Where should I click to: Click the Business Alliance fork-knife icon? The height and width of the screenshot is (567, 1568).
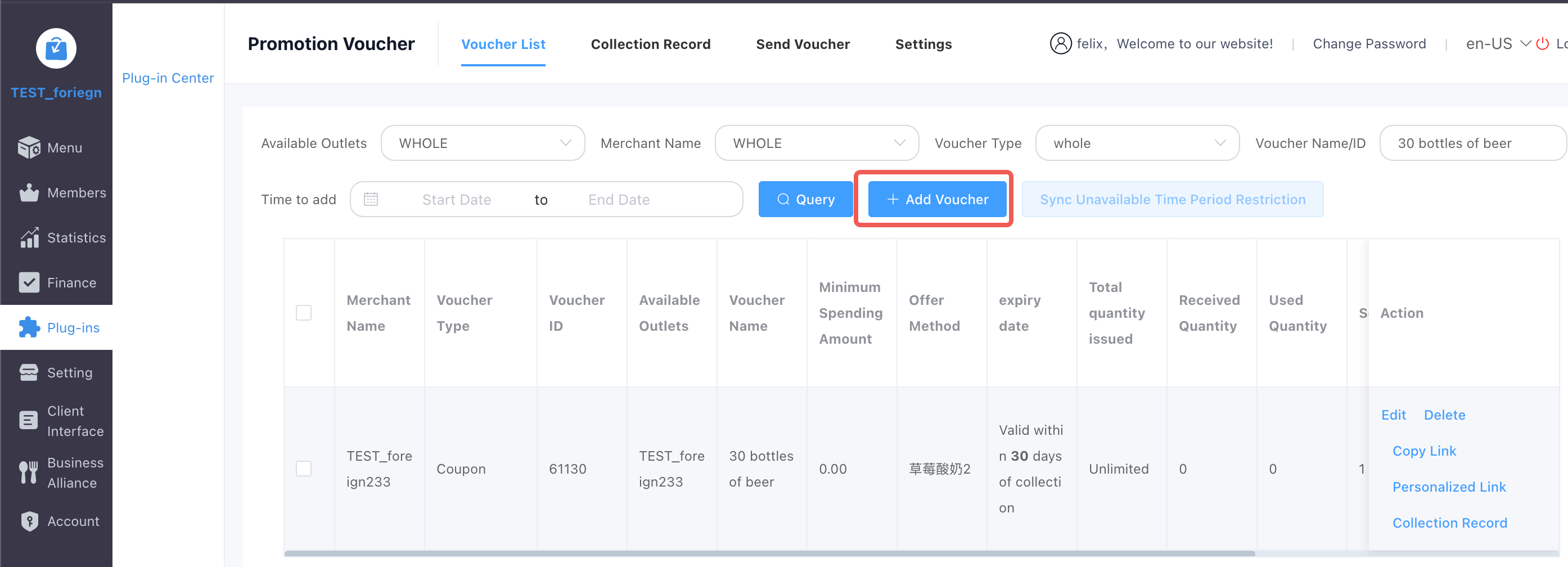(x=29, y=472)
